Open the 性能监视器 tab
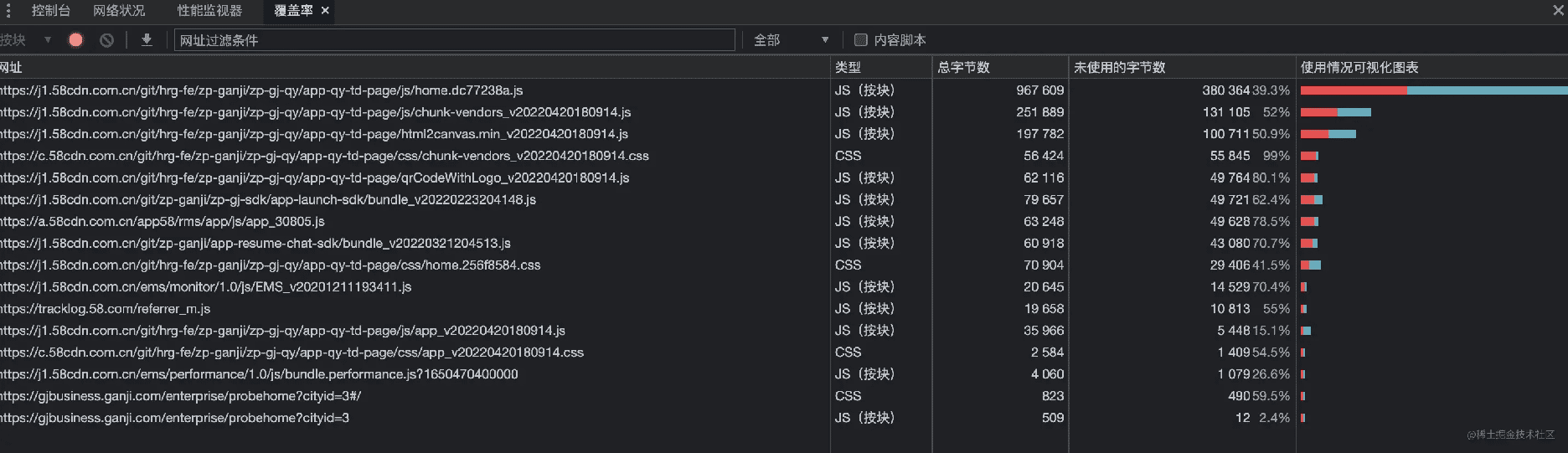1568x453 pixels. (209, 11)
